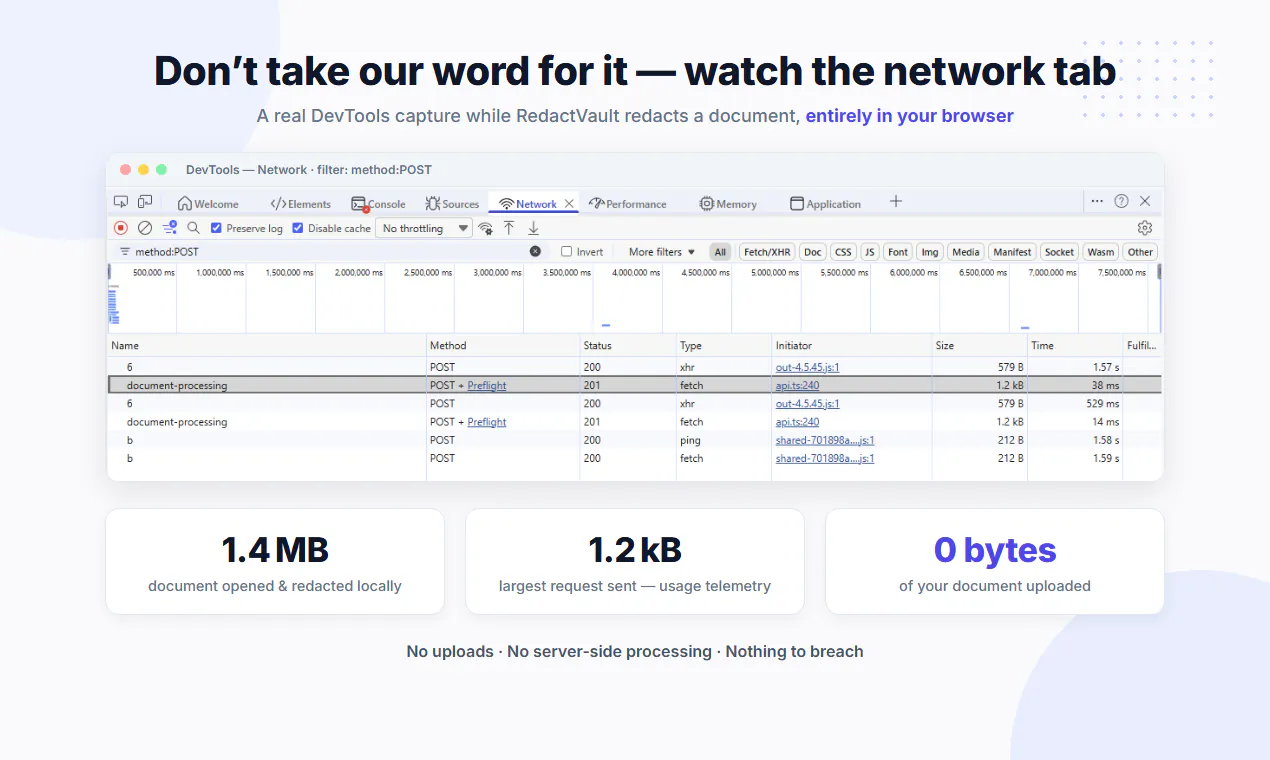
Task: Click the import HAR upload arrow
Action: click(509, 228)
